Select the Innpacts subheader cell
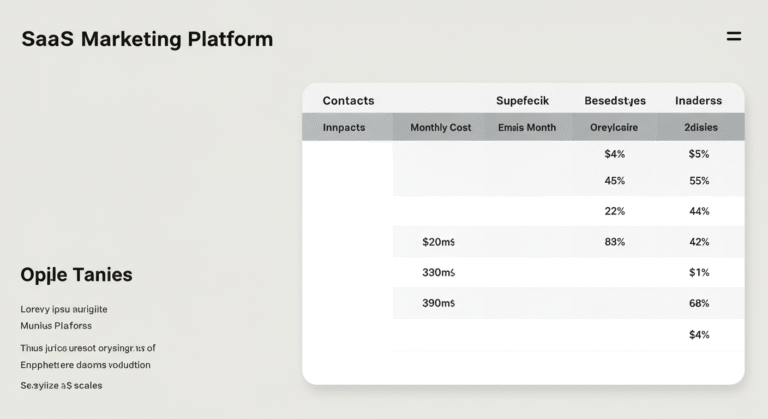 click(x=344, y=128)
